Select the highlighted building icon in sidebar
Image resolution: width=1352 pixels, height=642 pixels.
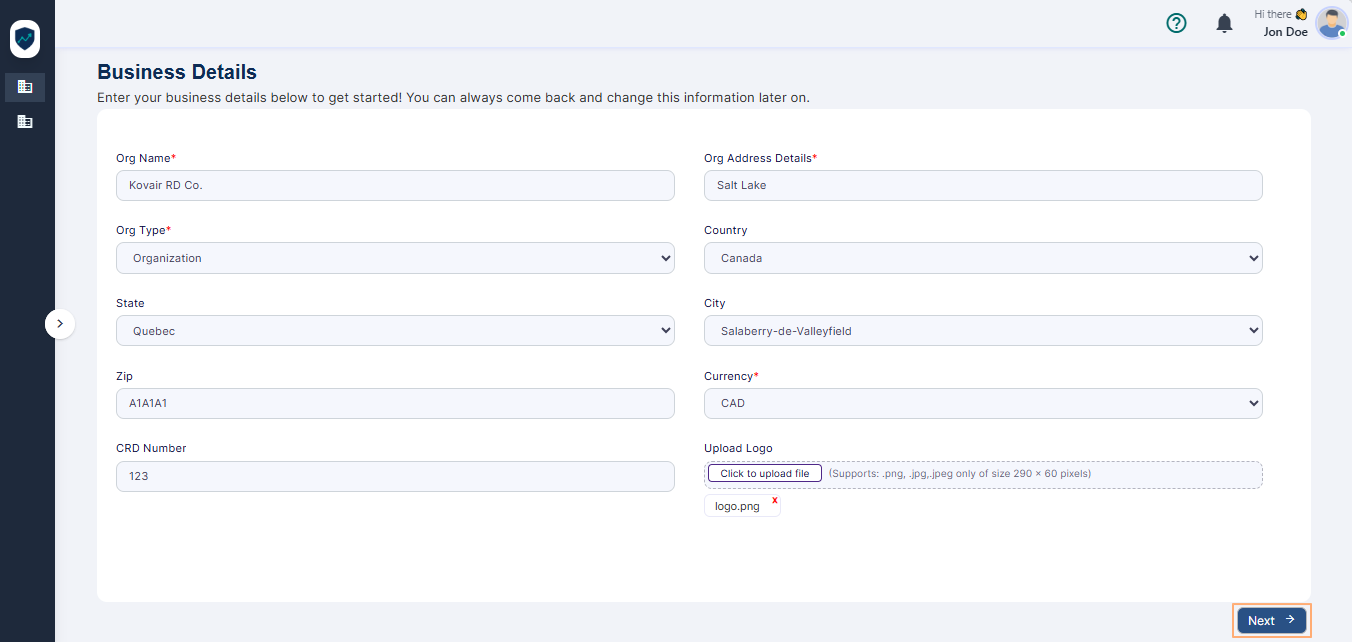click(25, 87)
